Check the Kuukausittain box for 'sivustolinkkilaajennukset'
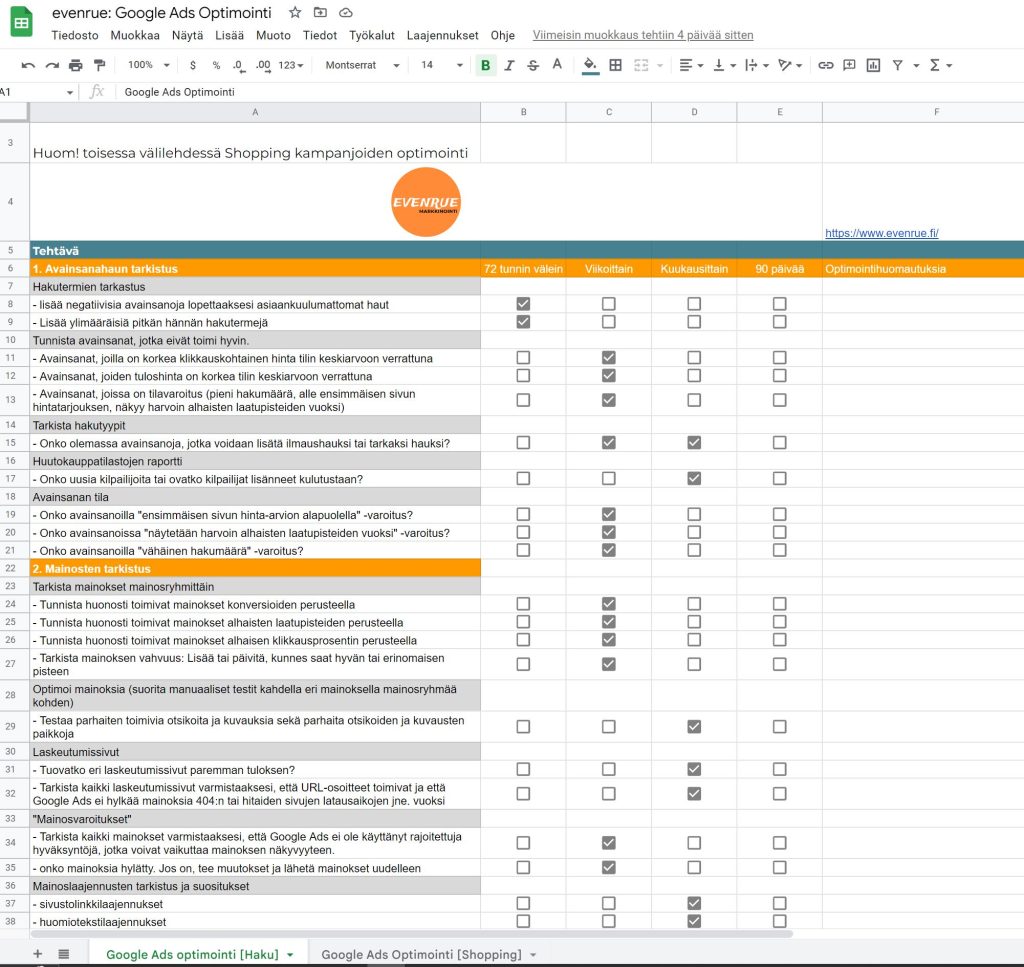This screenshot has width=1024, height=967. click(x=694, y=903)
